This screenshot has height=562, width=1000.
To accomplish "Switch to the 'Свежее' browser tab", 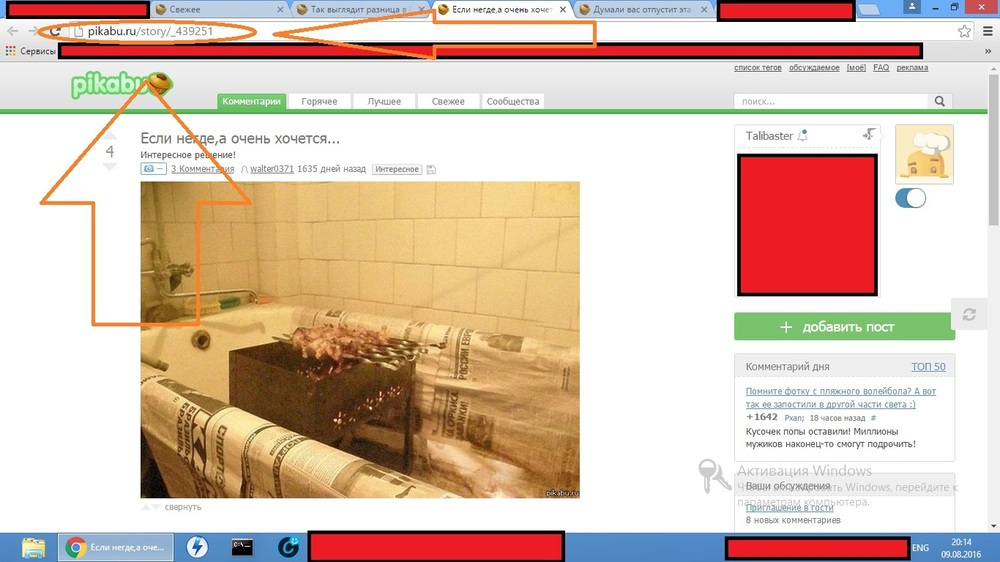I will pyautogui.click(x=217, y=10).
